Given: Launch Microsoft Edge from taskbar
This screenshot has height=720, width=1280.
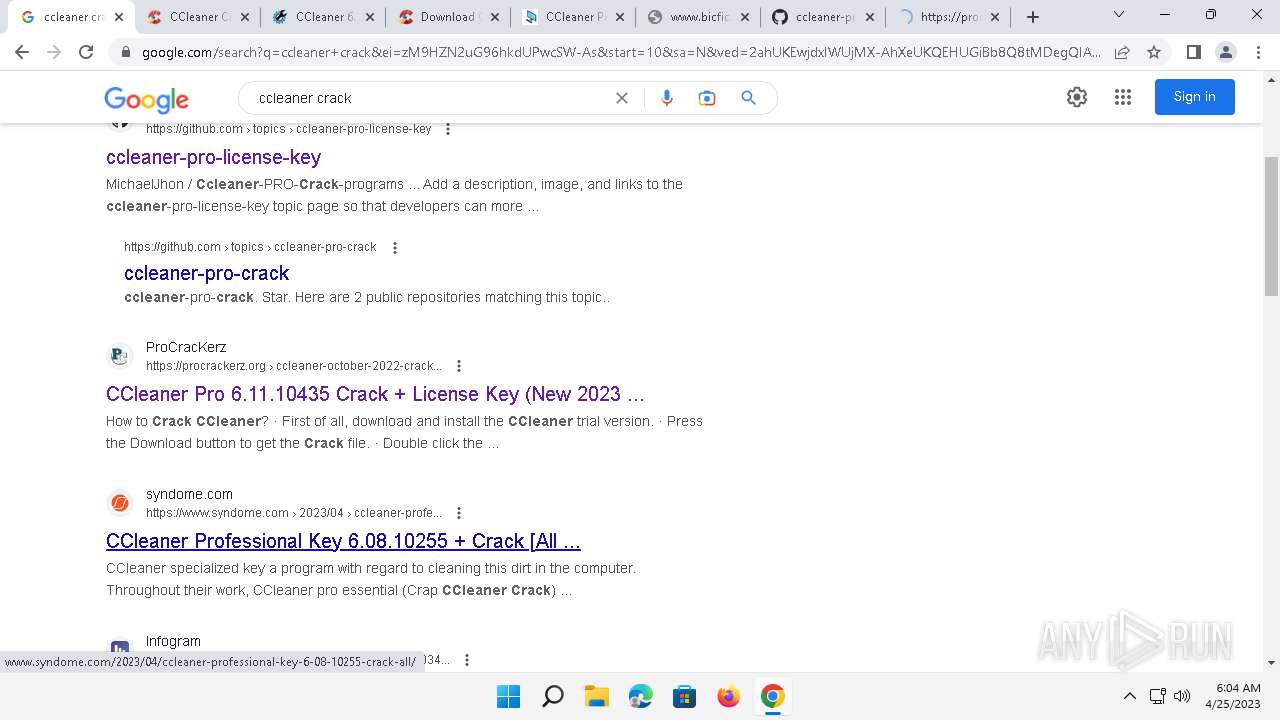Looking at the screenshot, I should point(641,696).
